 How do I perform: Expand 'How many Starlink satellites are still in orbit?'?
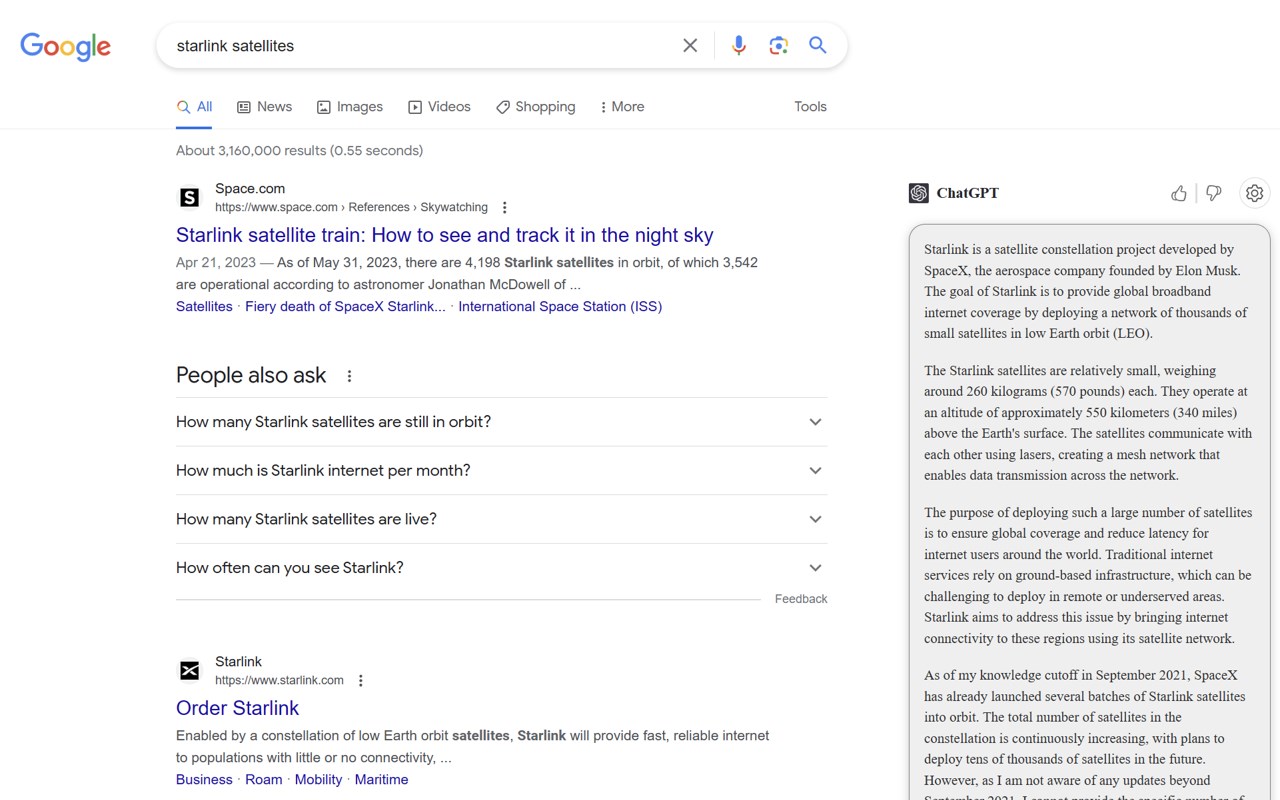click(501, 422)
